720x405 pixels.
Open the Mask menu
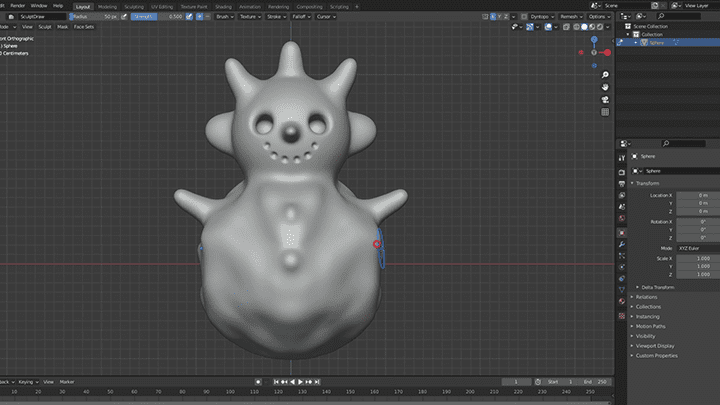tap(62, 27)
